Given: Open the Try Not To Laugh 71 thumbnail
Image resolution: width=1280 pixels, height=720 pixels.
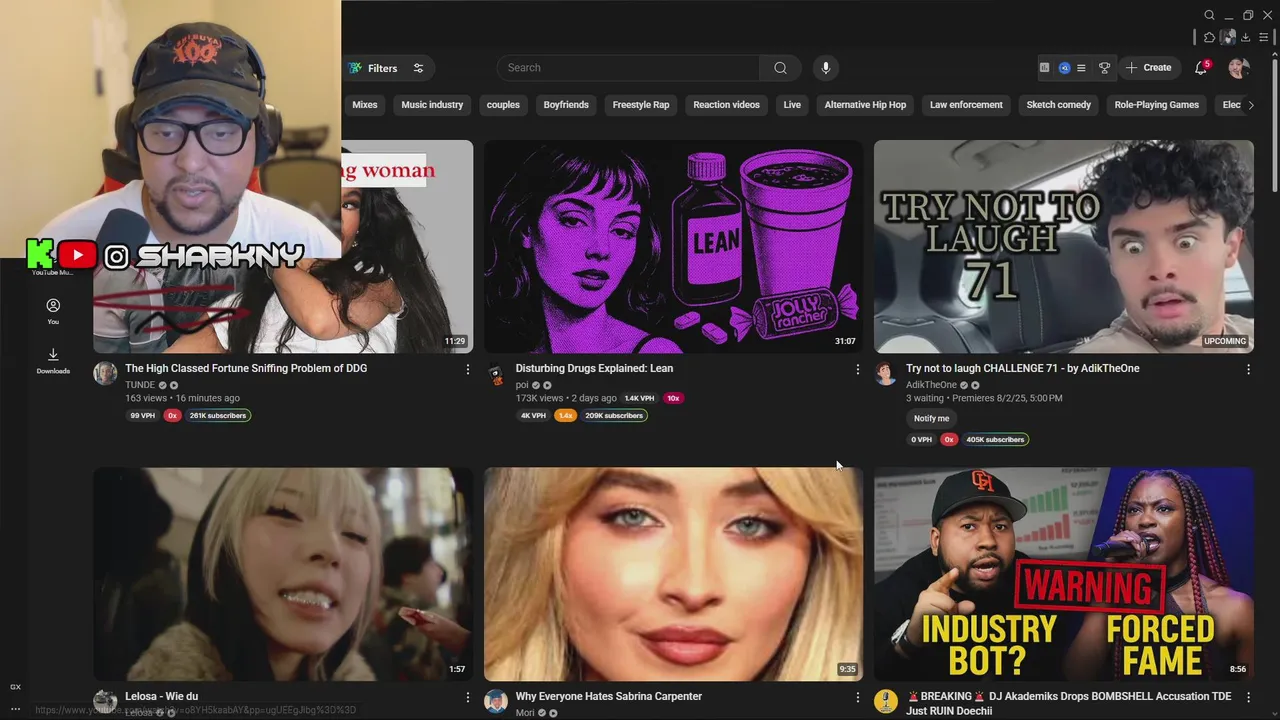Looking at the screenshot, I should pyautogui.click(x=1064, y=246).
